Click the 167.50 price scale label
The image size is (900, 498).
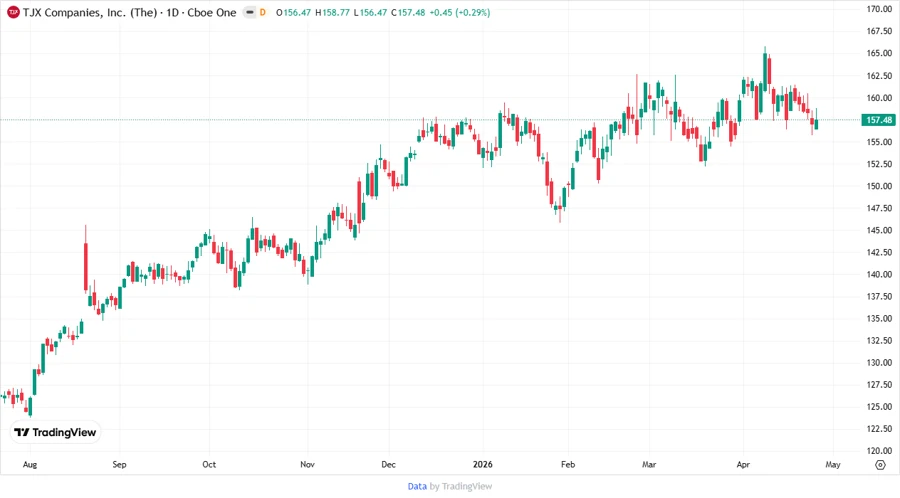point(879,31)
